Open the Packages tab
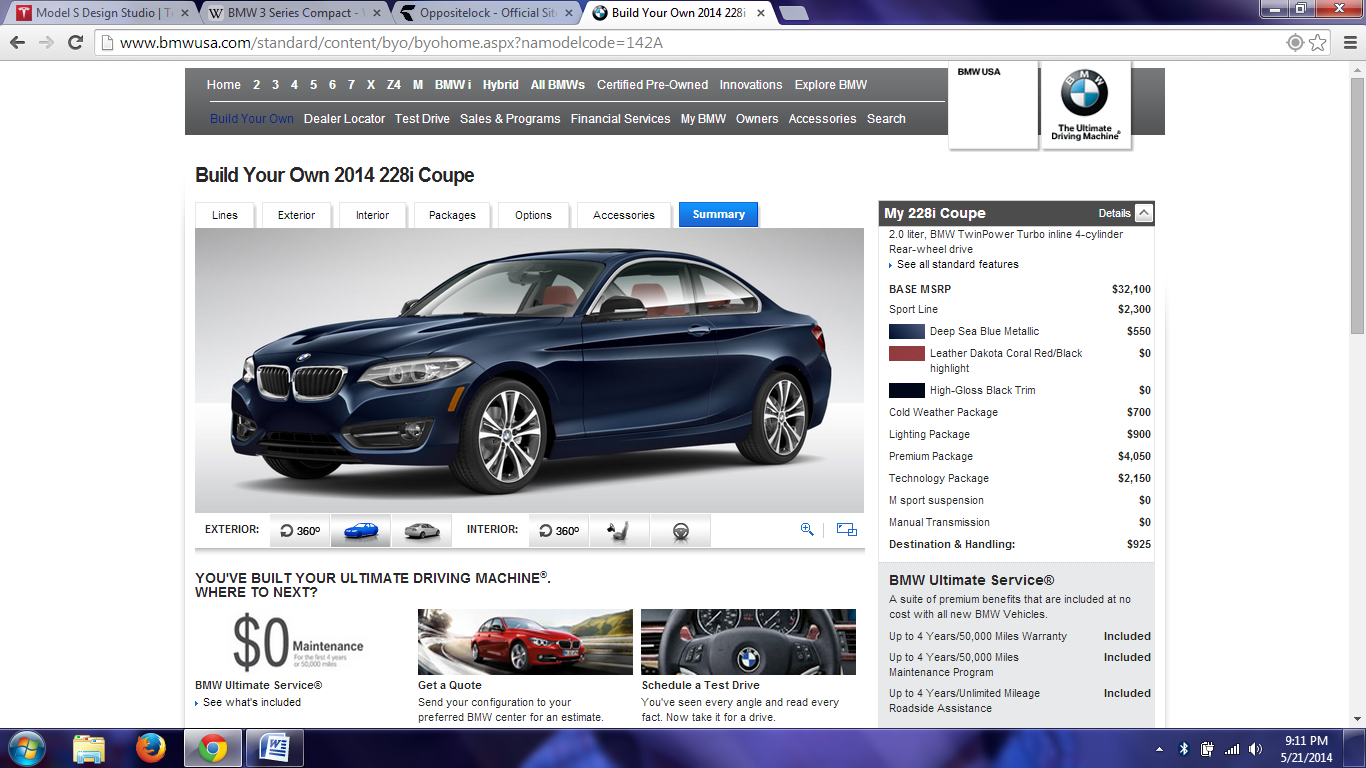The height and width of the screenshot is (768, 1366). pyautogui.click(x=452, y=215)
